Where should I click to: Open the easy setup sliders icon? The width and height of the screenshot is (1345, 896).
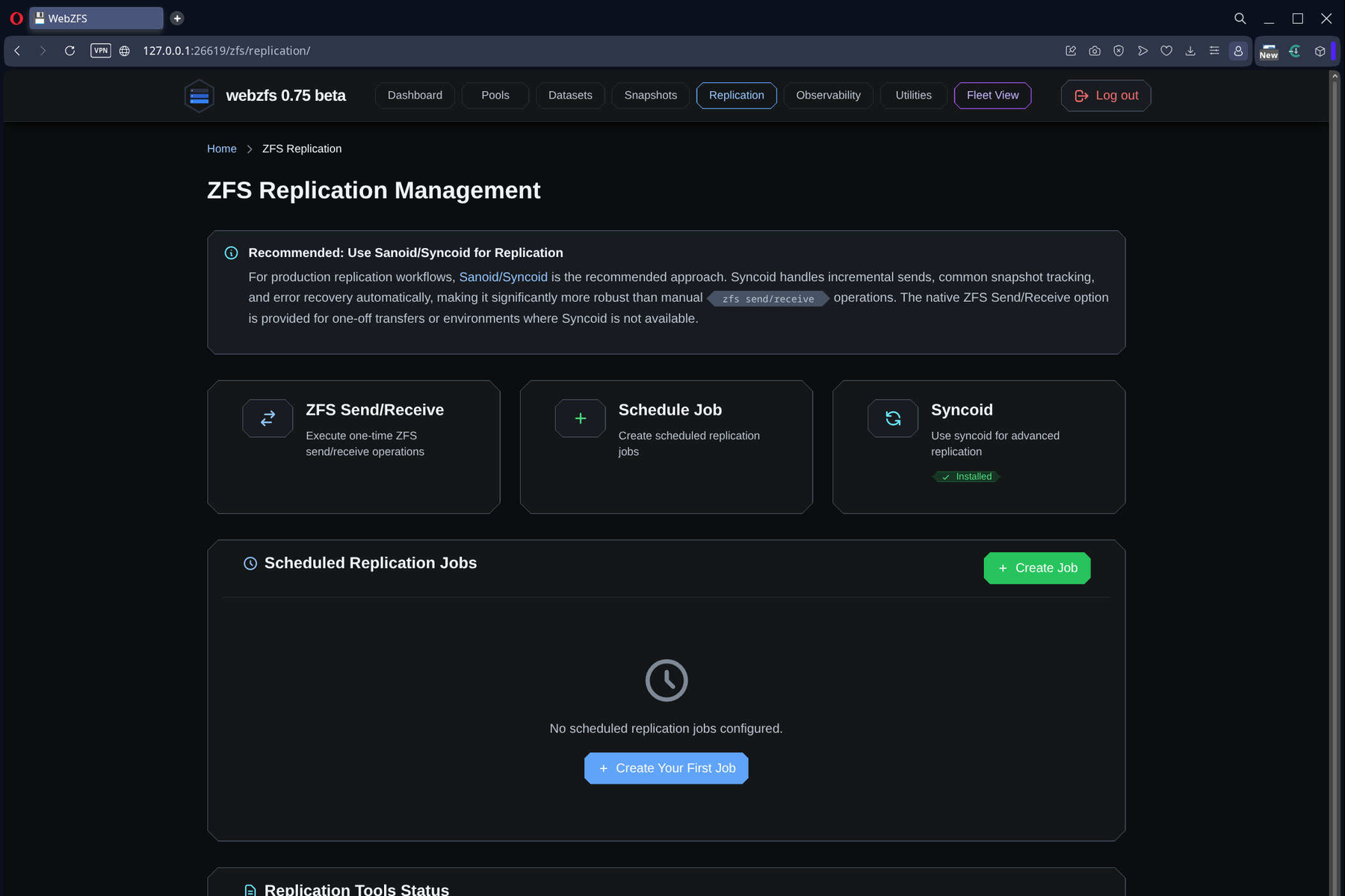click(x=1214, y=51)
